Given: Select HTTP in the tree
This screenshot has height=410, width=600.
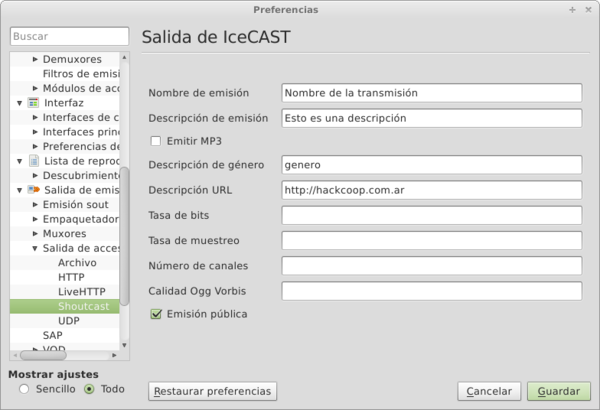Looking at the screenshot, I should coord(71,277).
